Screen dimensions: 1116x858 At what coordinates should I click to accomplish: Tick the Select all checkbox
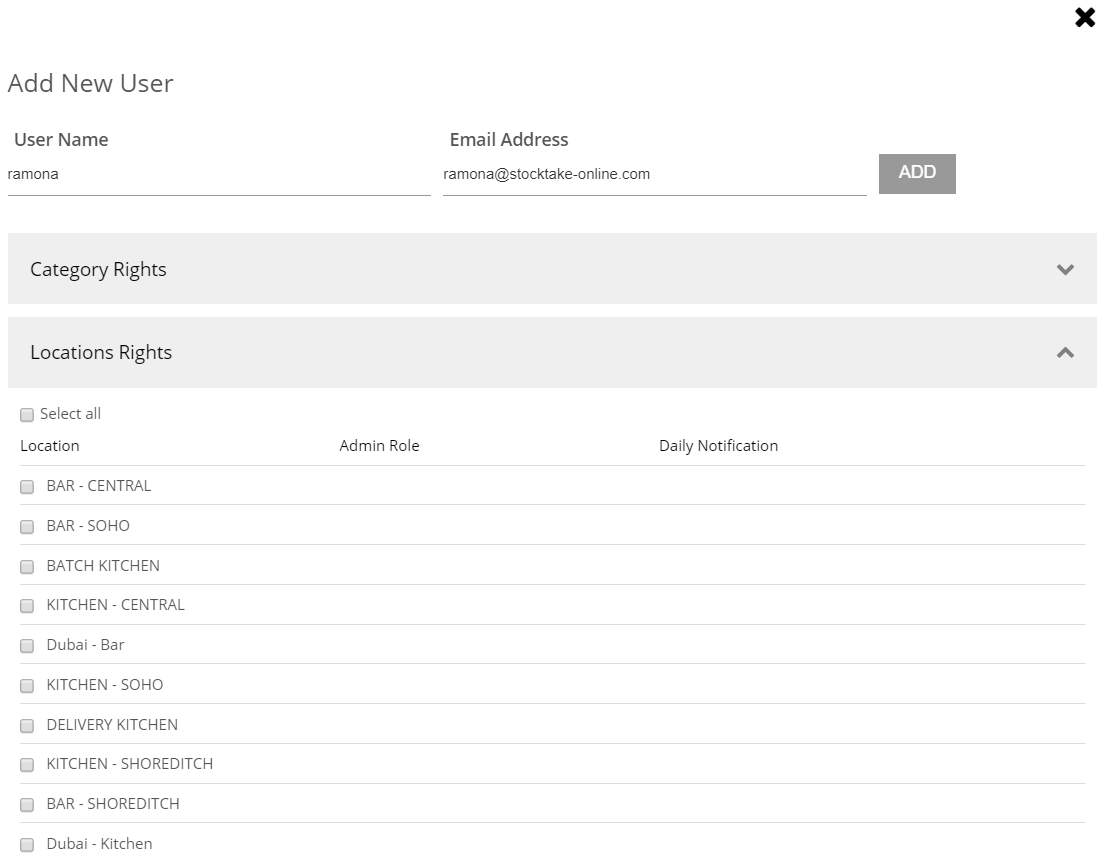pyautogui.click(x=27, y=415)
